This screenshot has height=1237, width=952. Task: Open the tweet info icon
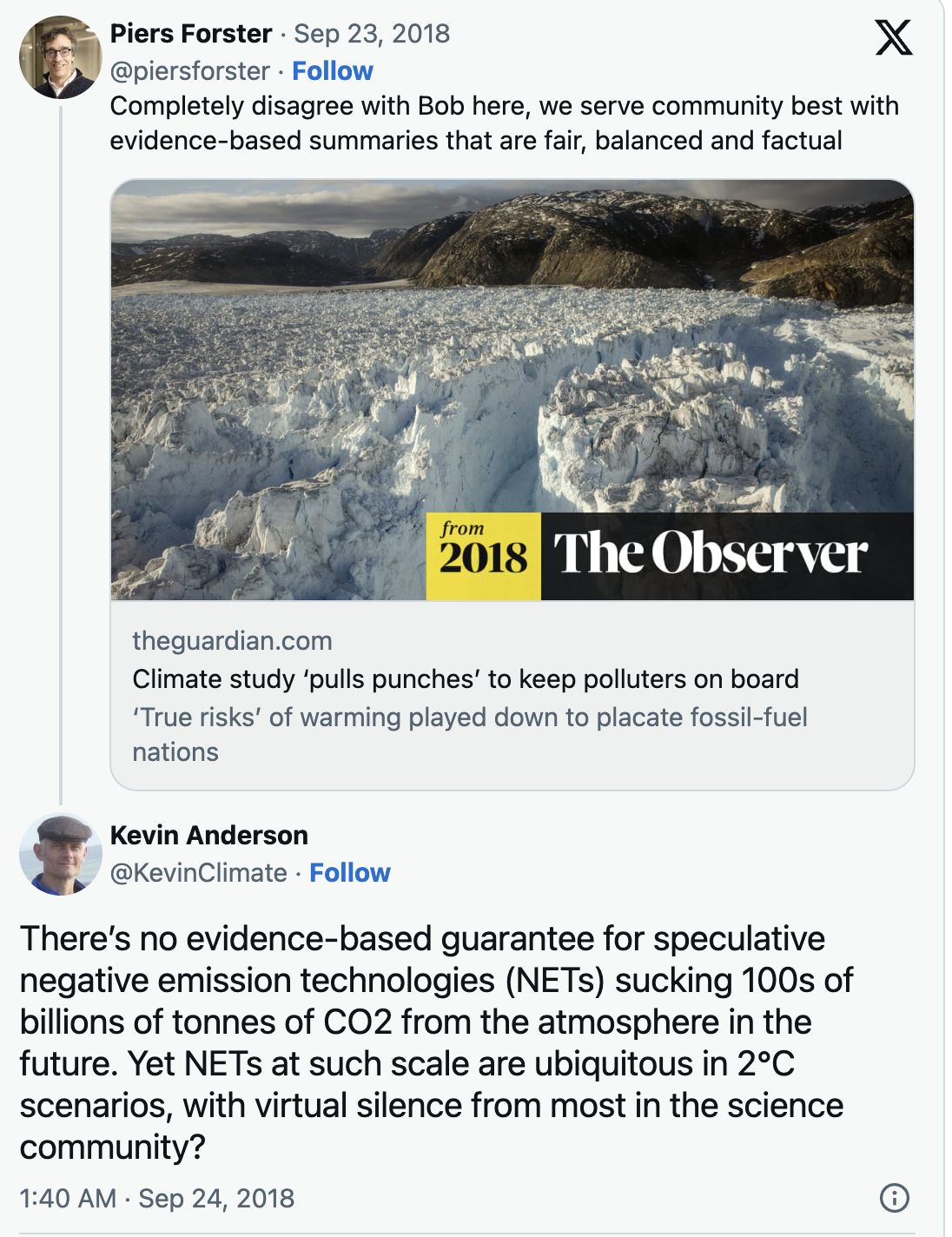coord(894,1198)
